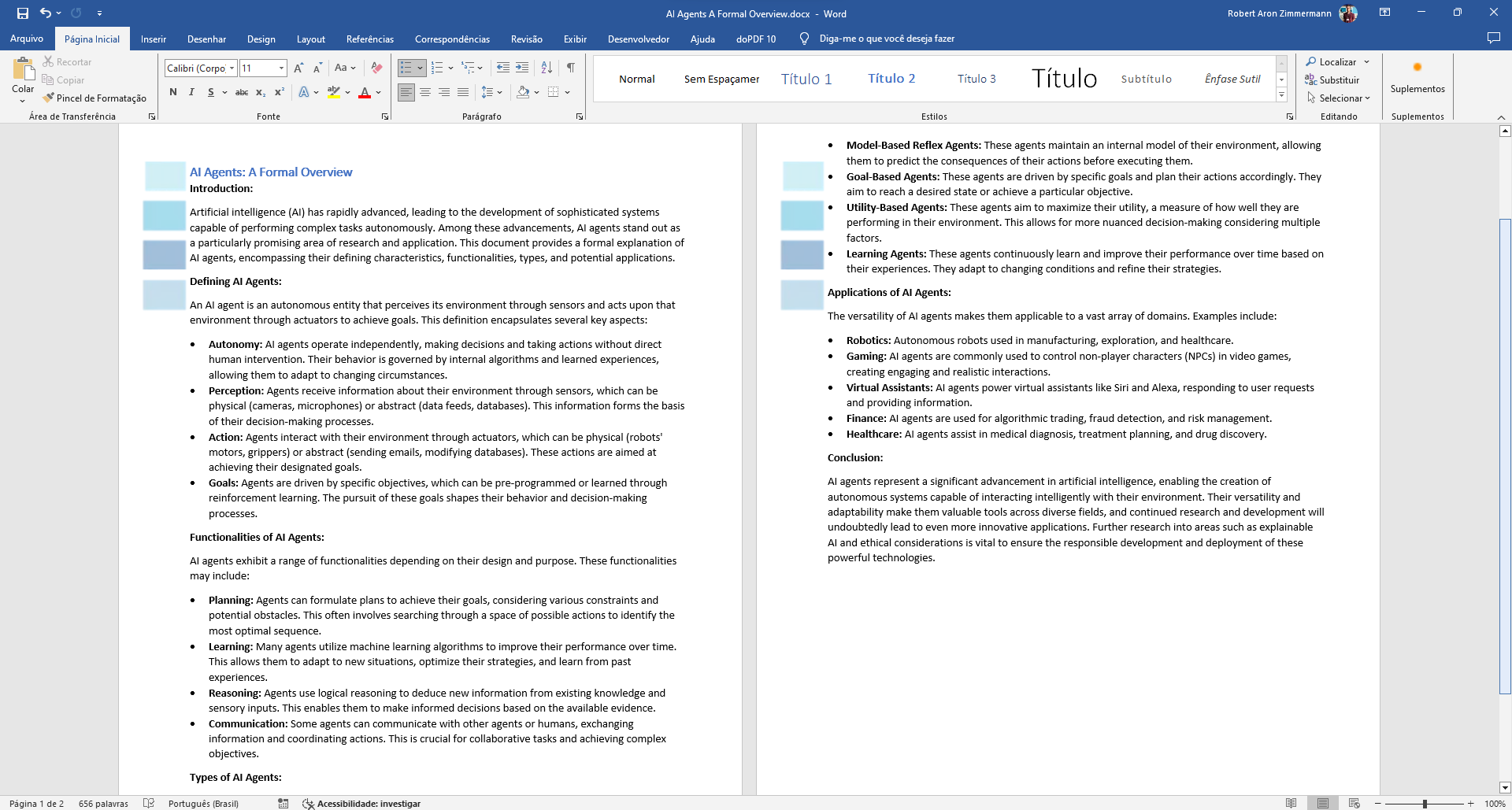Toggle paragraph marks display
1512x810 pixels.
pos(571,68)
